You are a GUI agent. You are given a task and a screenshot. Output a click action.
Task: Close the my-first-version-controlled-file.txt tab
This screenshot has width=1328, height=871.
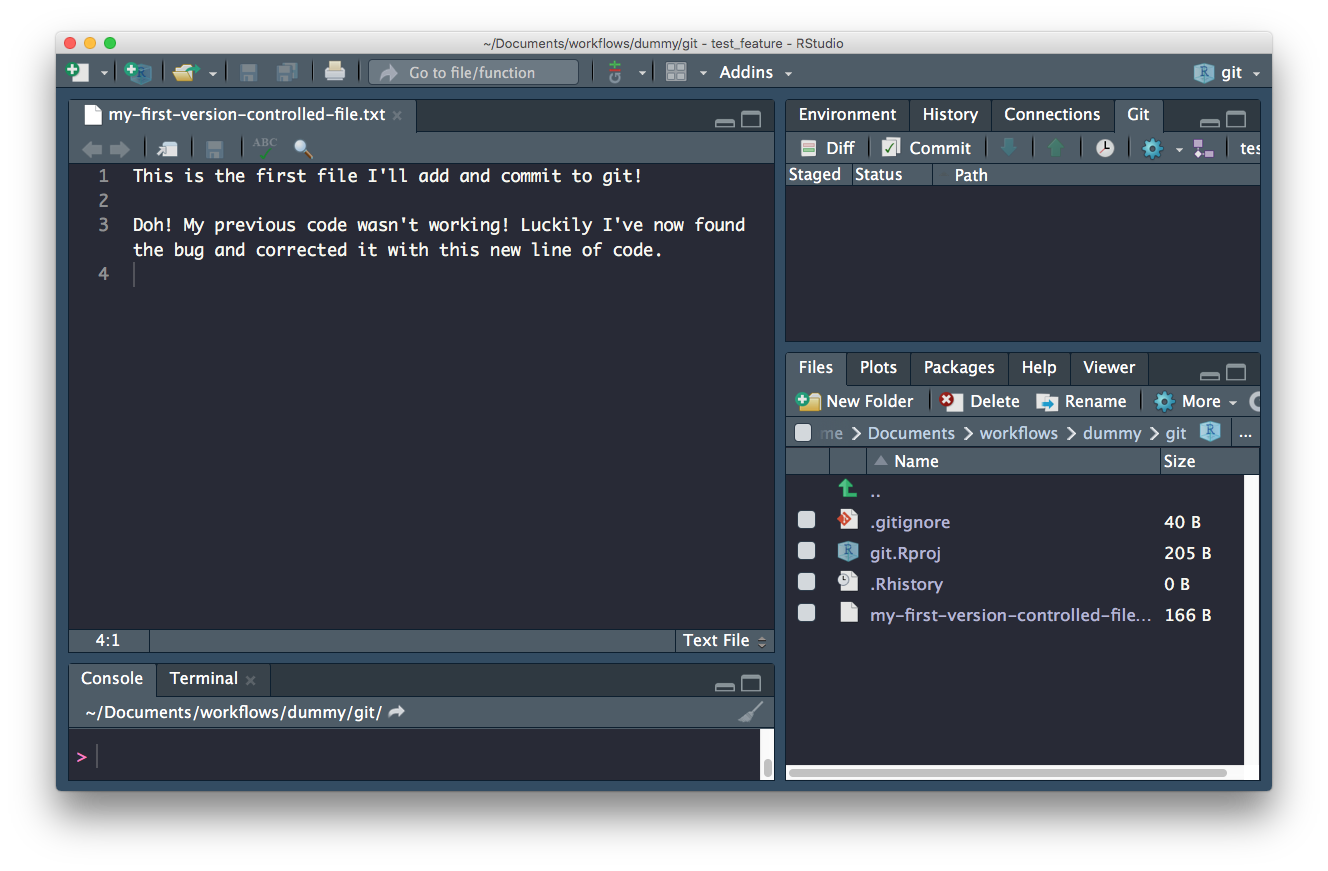[397, 116]
